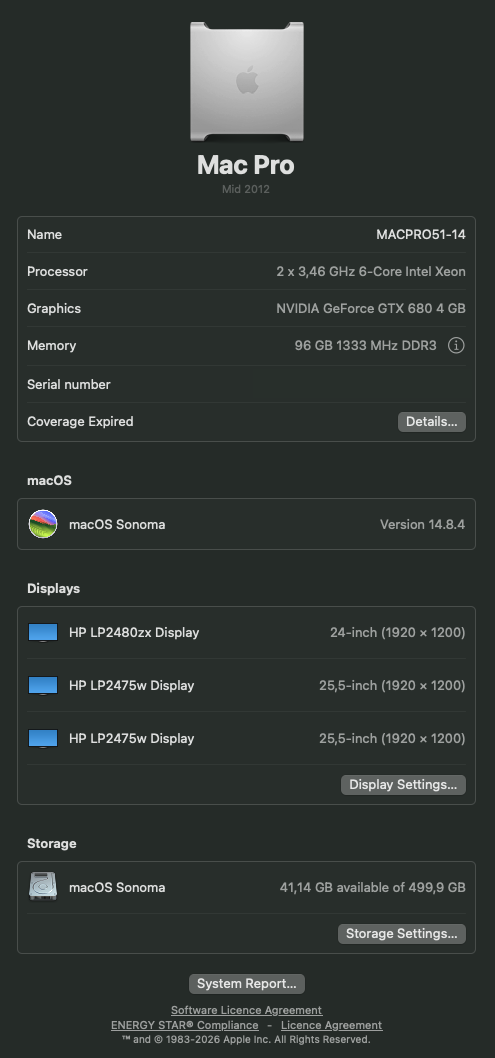Click the Version 14.8.4 text
This screenshot has height=1058, width=495.
click(422, 524)
